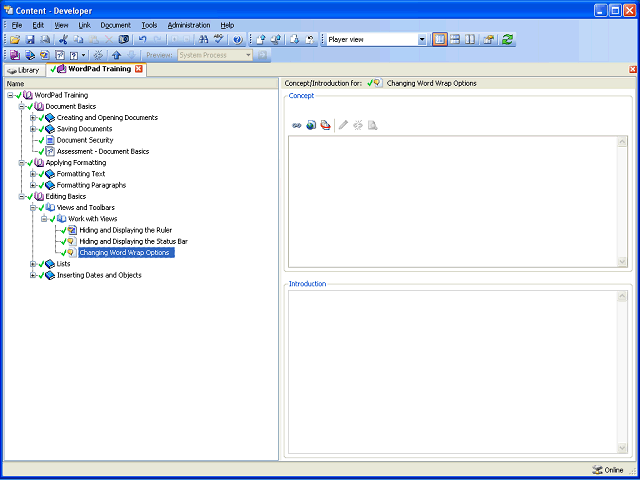
Task: Click the Cancel Check Out icon
Action: [x=310, y=40]
